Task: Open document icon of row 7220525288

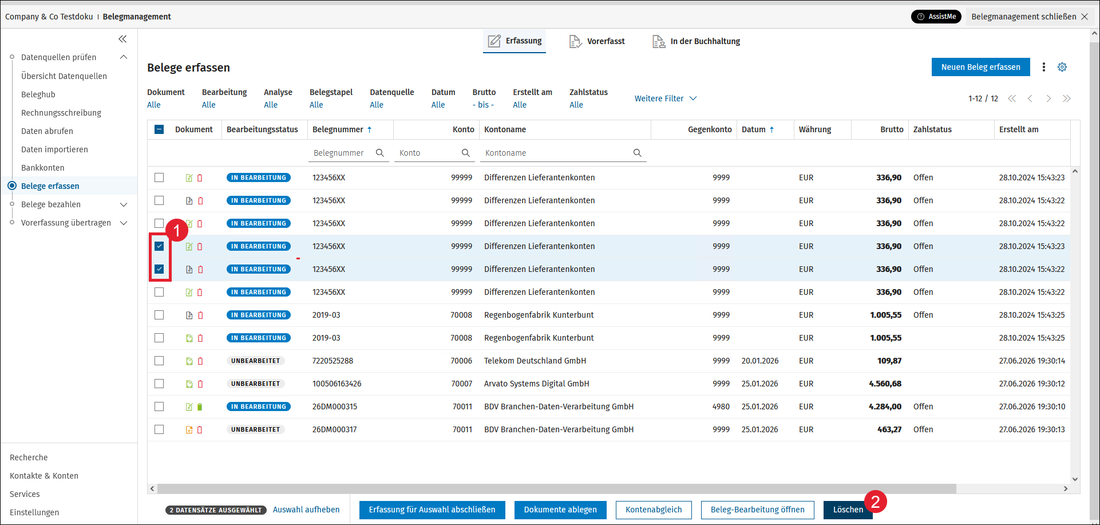Action: pyautogui.click(x=189, y=361)
